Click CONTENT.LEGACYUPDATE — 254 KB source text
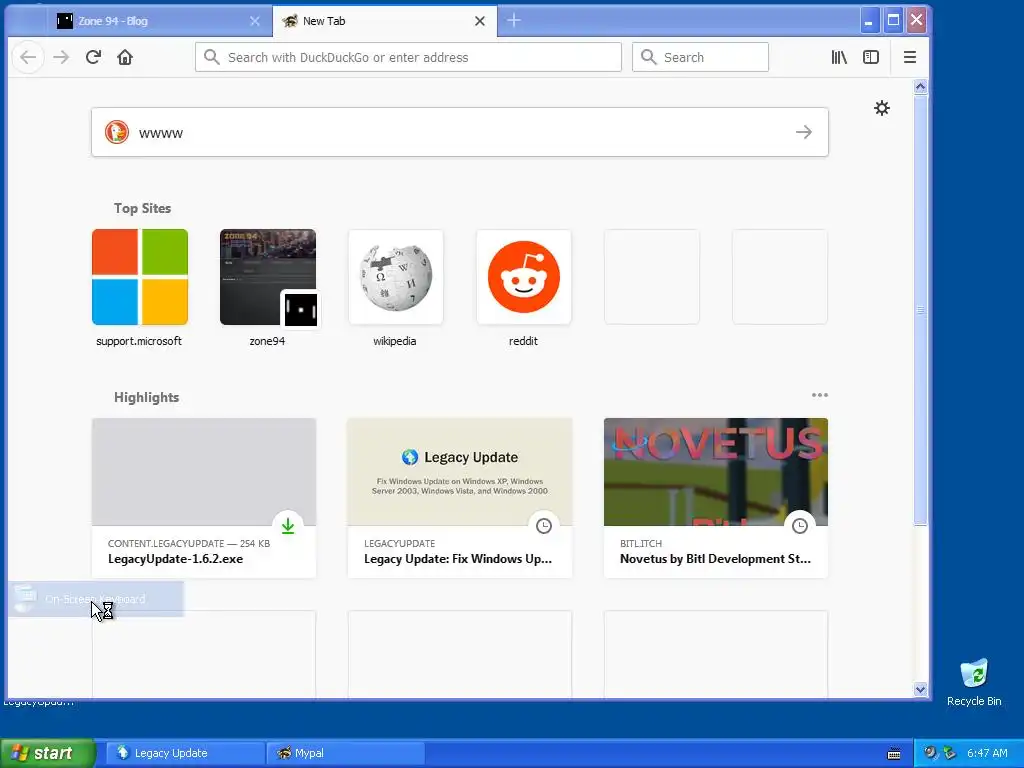 (189, 543)
